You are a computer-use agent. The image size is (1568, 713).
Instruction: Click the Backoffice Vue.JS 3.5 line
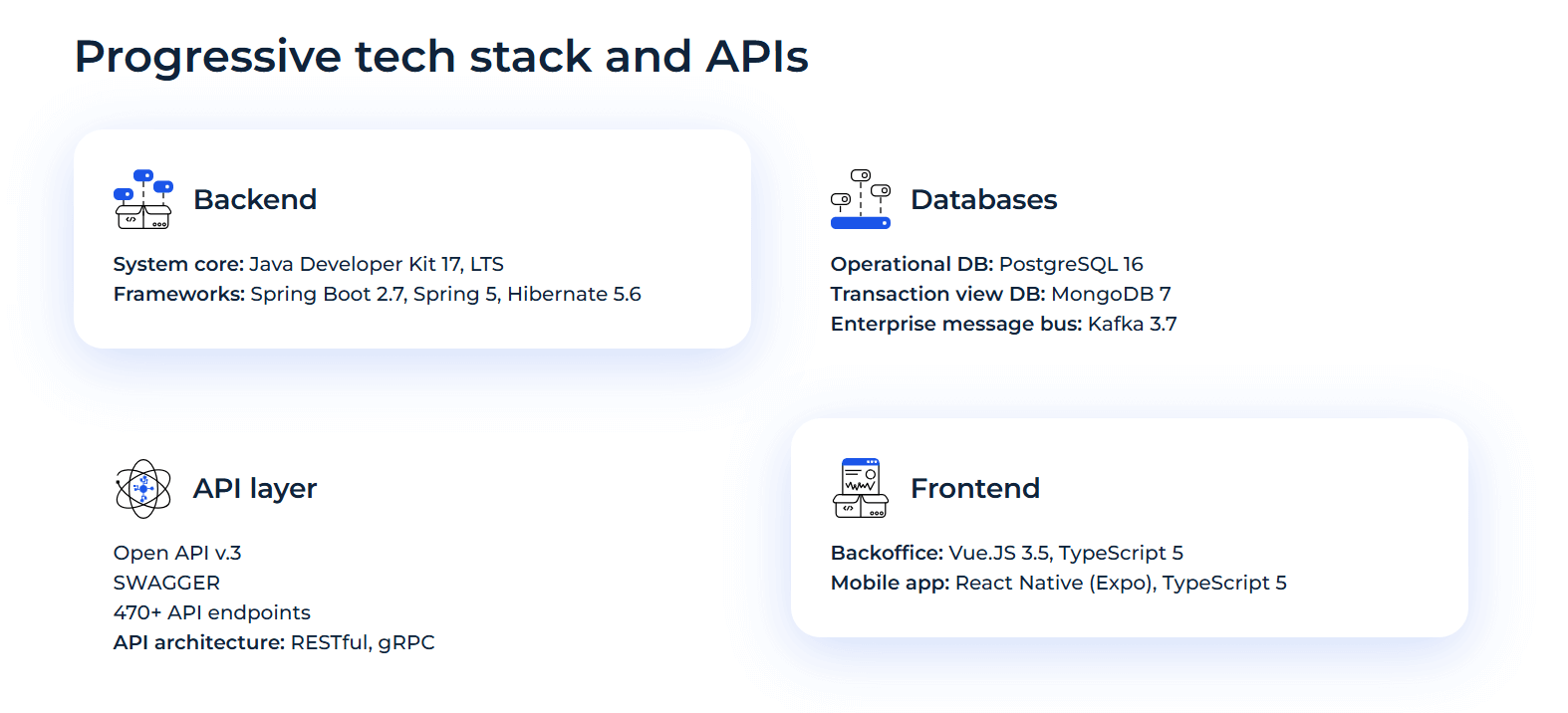tap(1006, 553)
